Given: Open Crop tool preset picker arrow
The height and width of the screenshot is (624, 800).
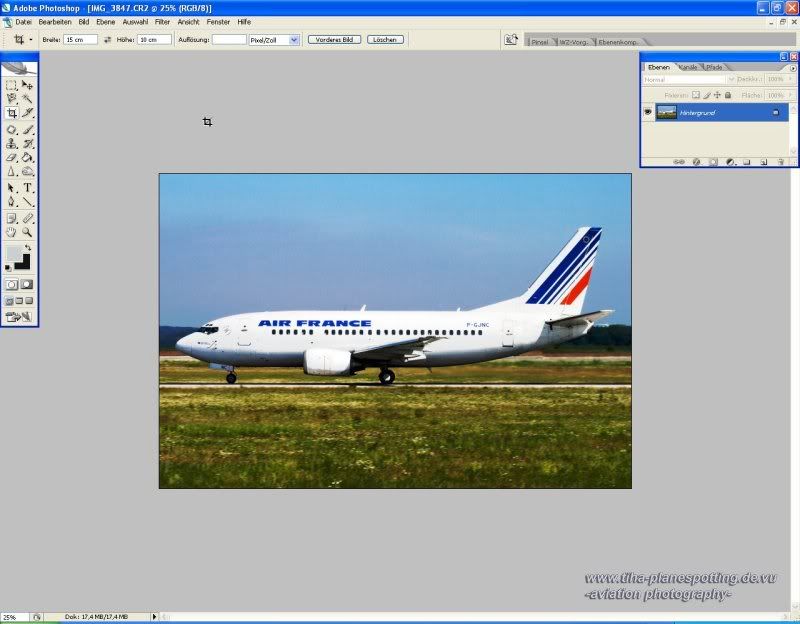Looking at the screenshot, I should click(x=31, y=39).
